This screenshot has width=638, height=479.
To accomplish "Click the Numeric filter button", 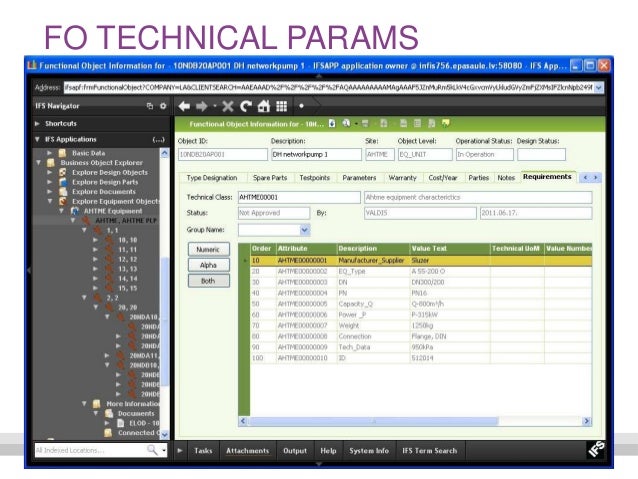I will point(208,249).
